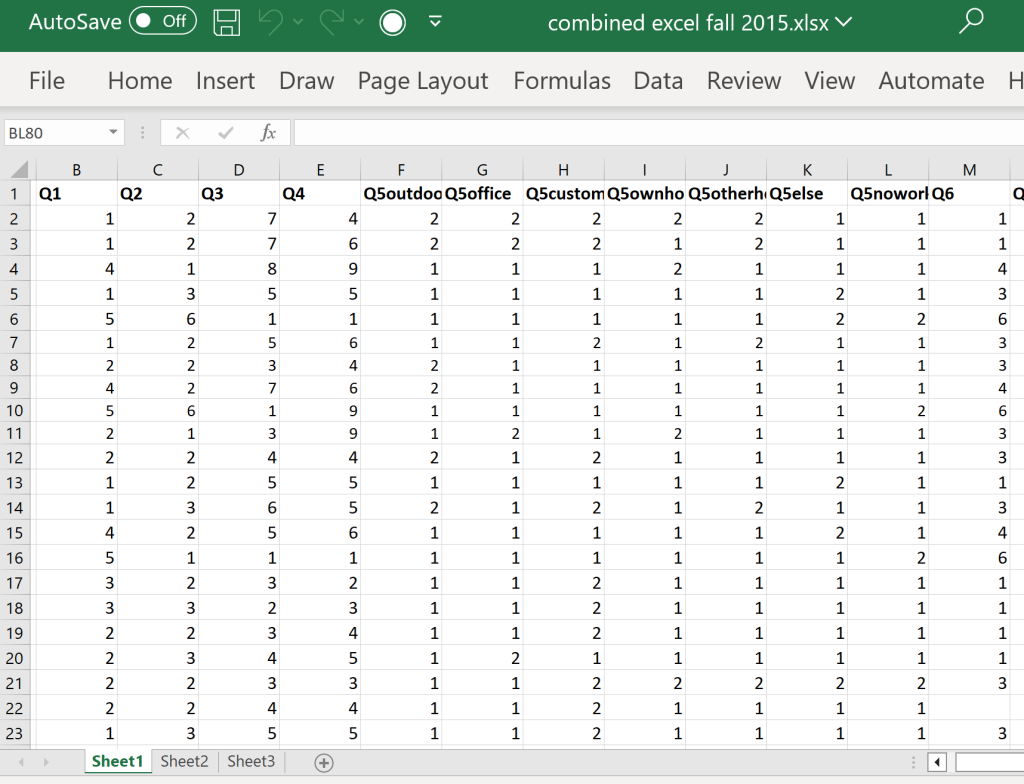Open the Formulas ribbon tab
Image resolution: width=1024 pixels, height=784 pixels.
(562, 81)
